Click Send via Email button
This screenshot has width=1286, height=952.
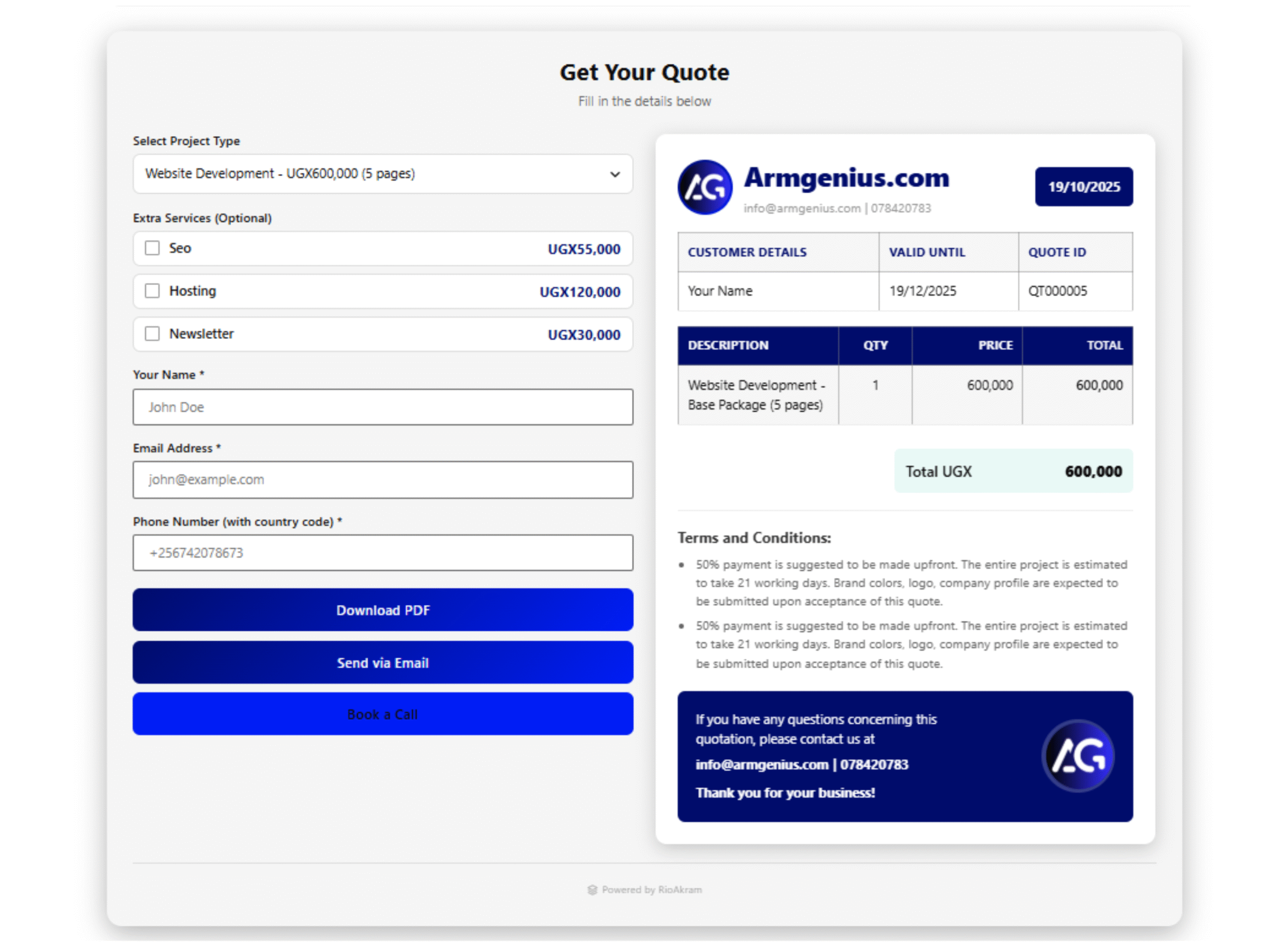[382, 662]
